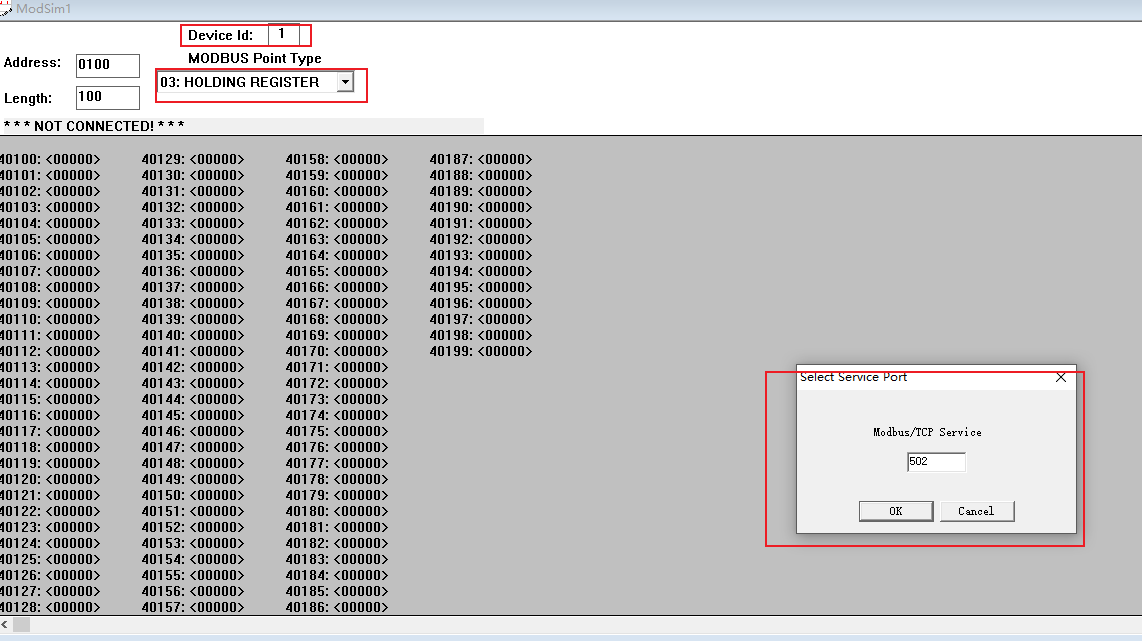
Task: Click the horizontal scrollbar thumb
Action: pos(21,624)
